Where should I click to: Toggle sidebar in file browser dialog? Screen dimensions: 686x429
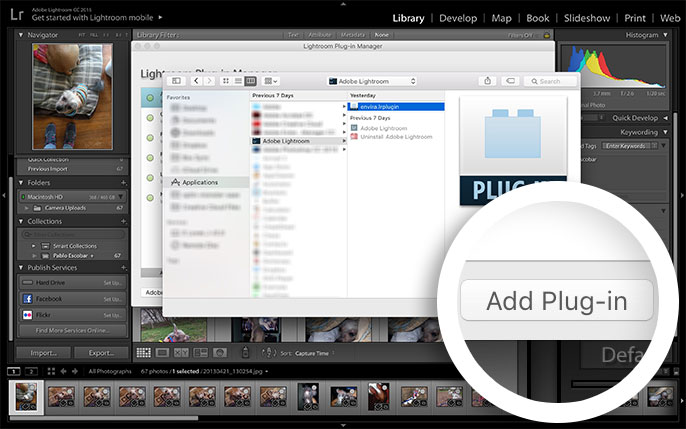coord(176,81)
